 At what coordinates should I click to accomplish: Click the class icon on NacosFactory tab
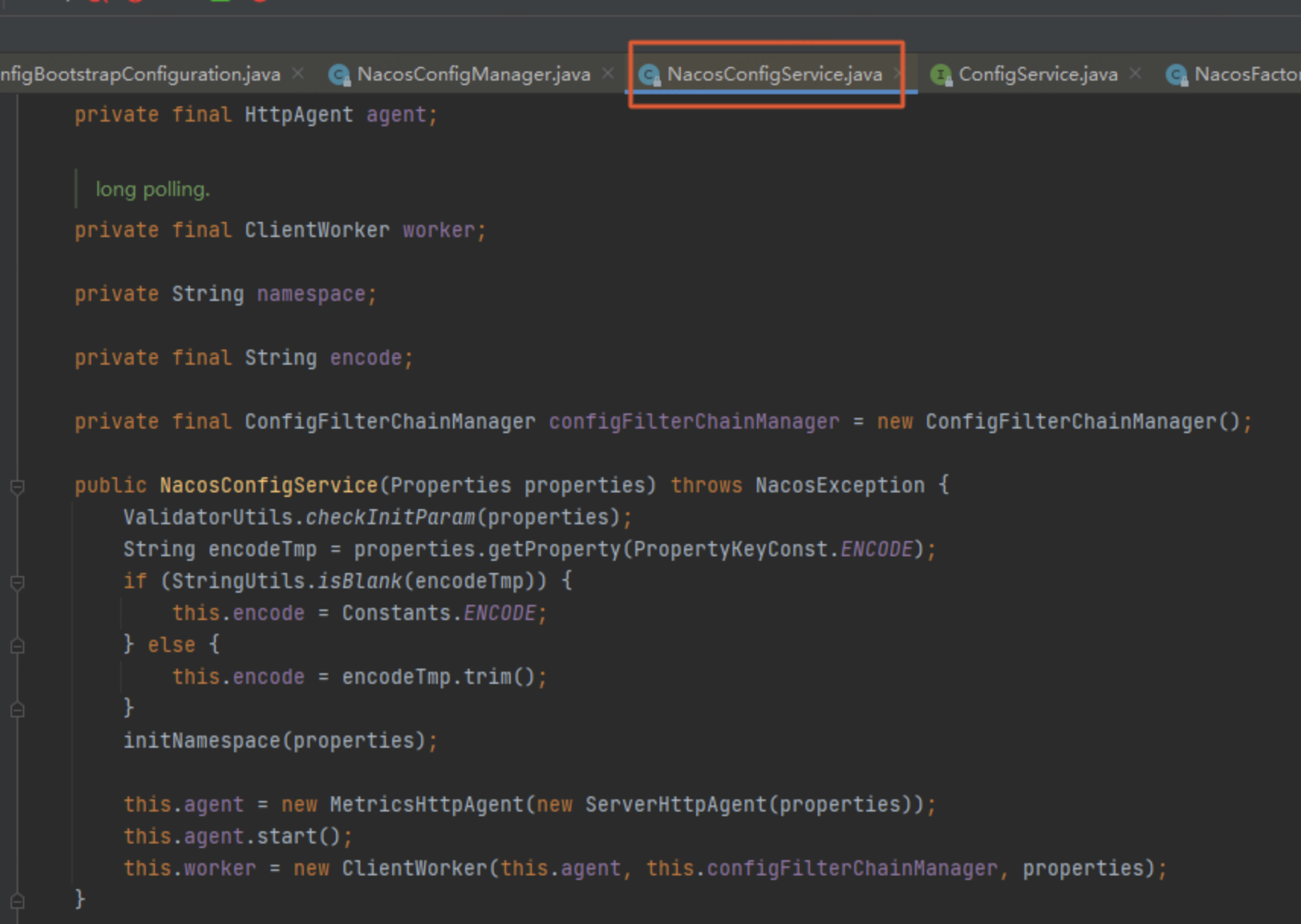click(x=1176, y=74)
